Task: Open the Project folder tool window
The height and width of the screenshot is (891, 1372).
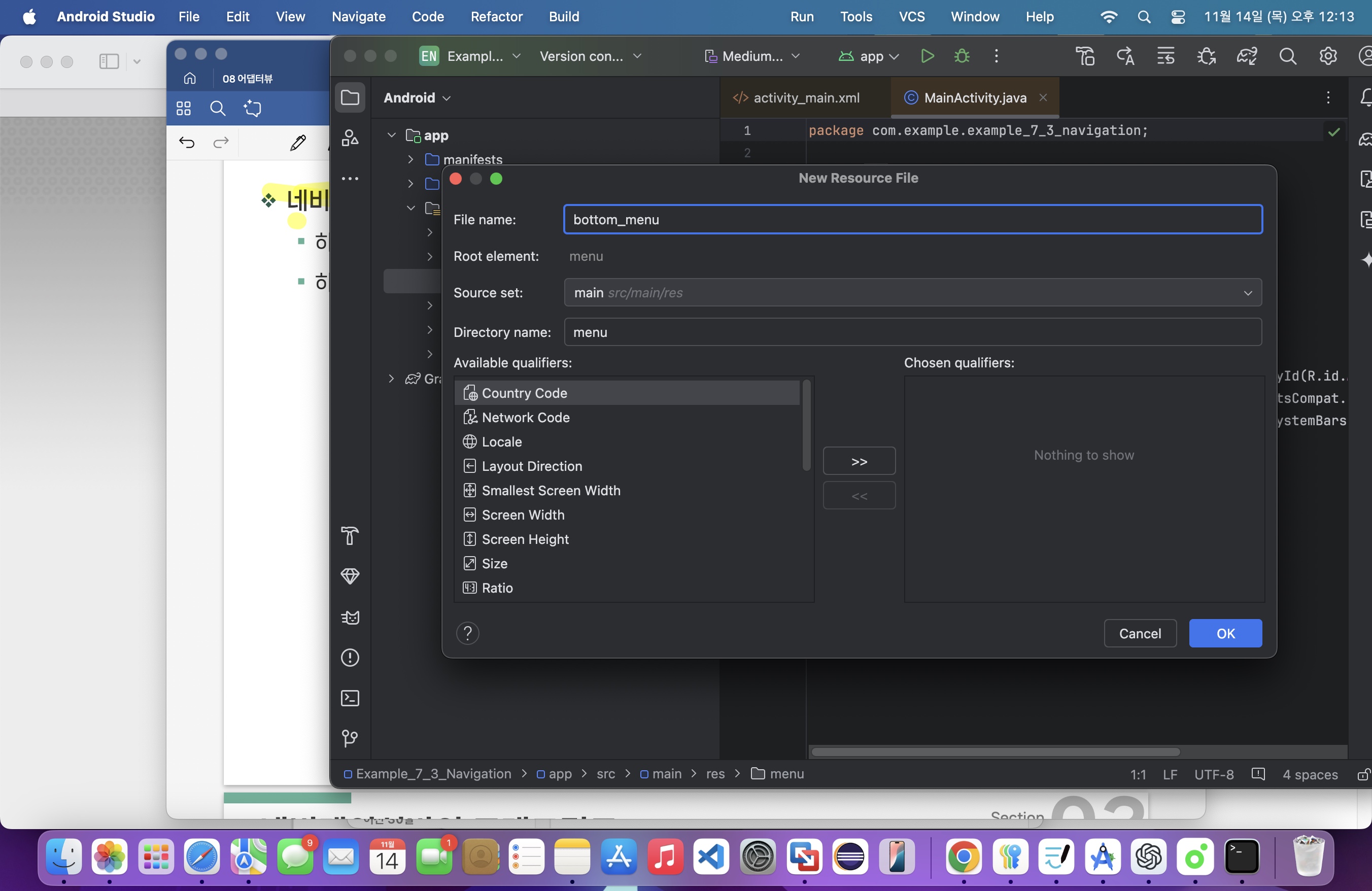Action: point(350,97)
